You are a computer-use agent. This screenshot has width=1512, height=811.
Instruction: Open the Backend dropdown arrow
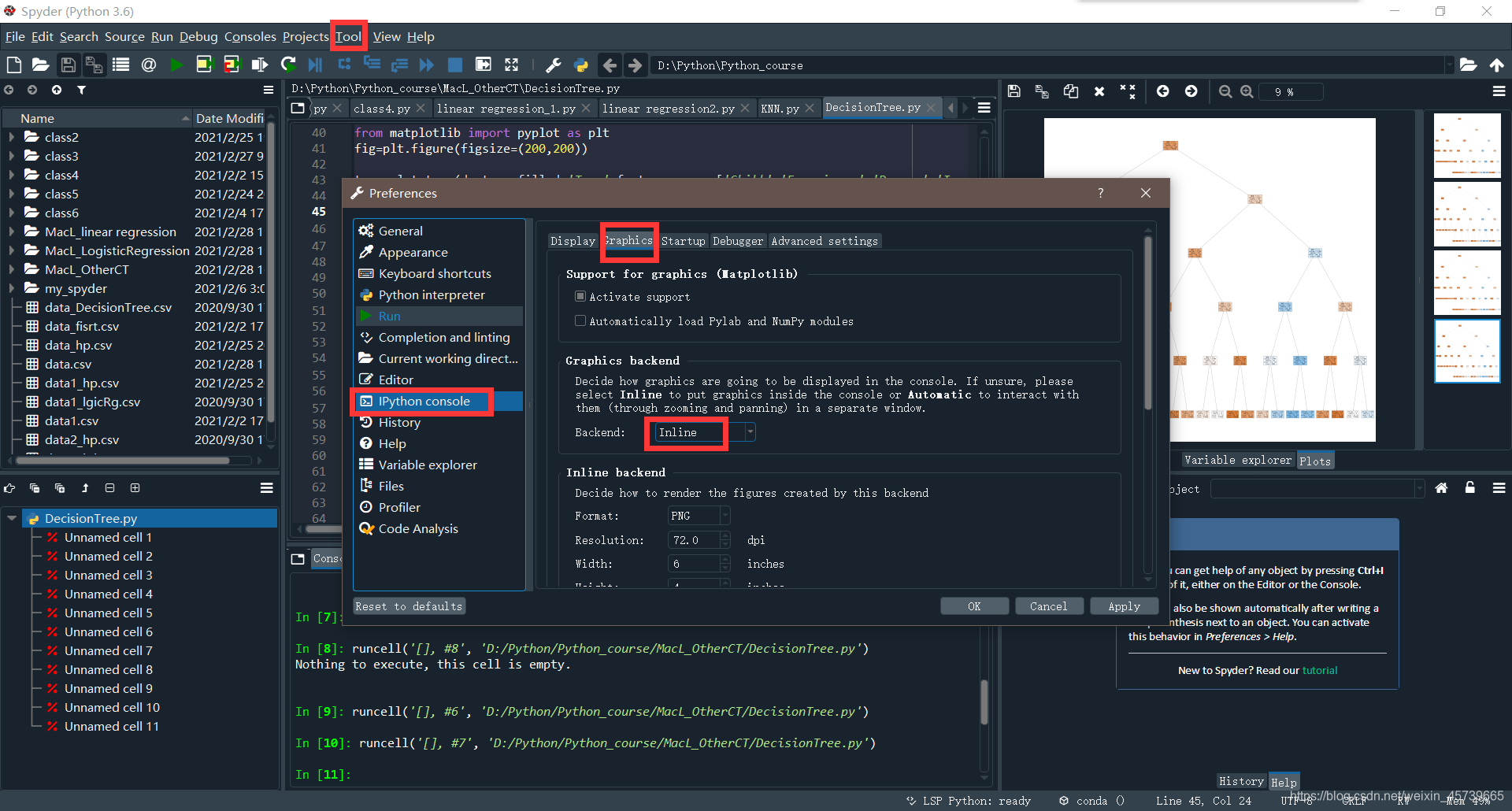pos(750,431)
